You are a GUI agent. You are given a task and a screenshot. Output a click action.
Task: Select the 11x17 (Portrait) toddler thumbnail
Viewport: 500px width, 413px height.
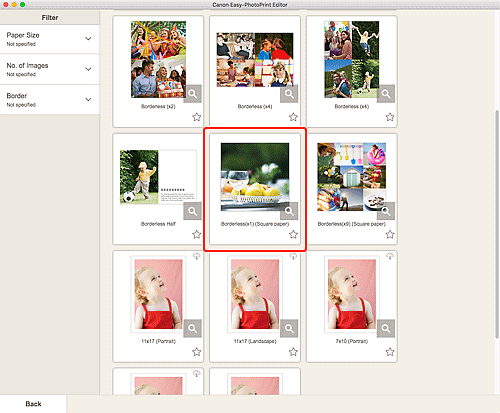tap(158, 294)
